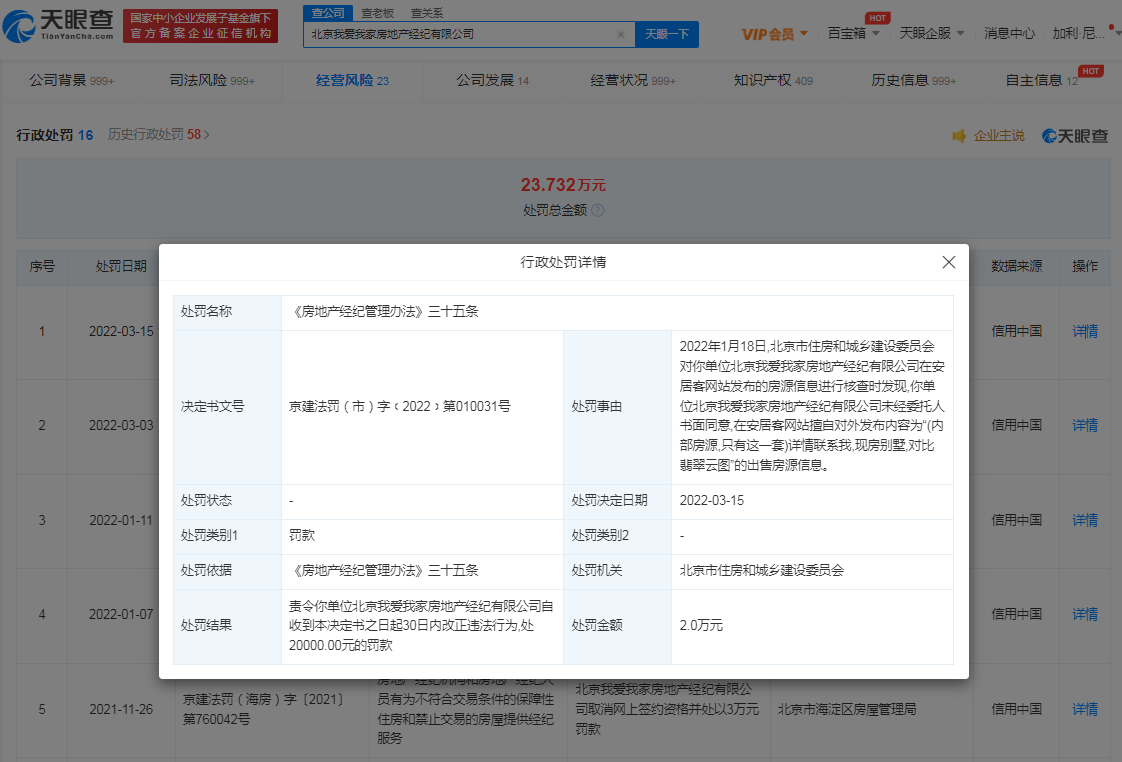Click the 天眼一下 search button
The image size is (1122, 762).
click(666, 34)
